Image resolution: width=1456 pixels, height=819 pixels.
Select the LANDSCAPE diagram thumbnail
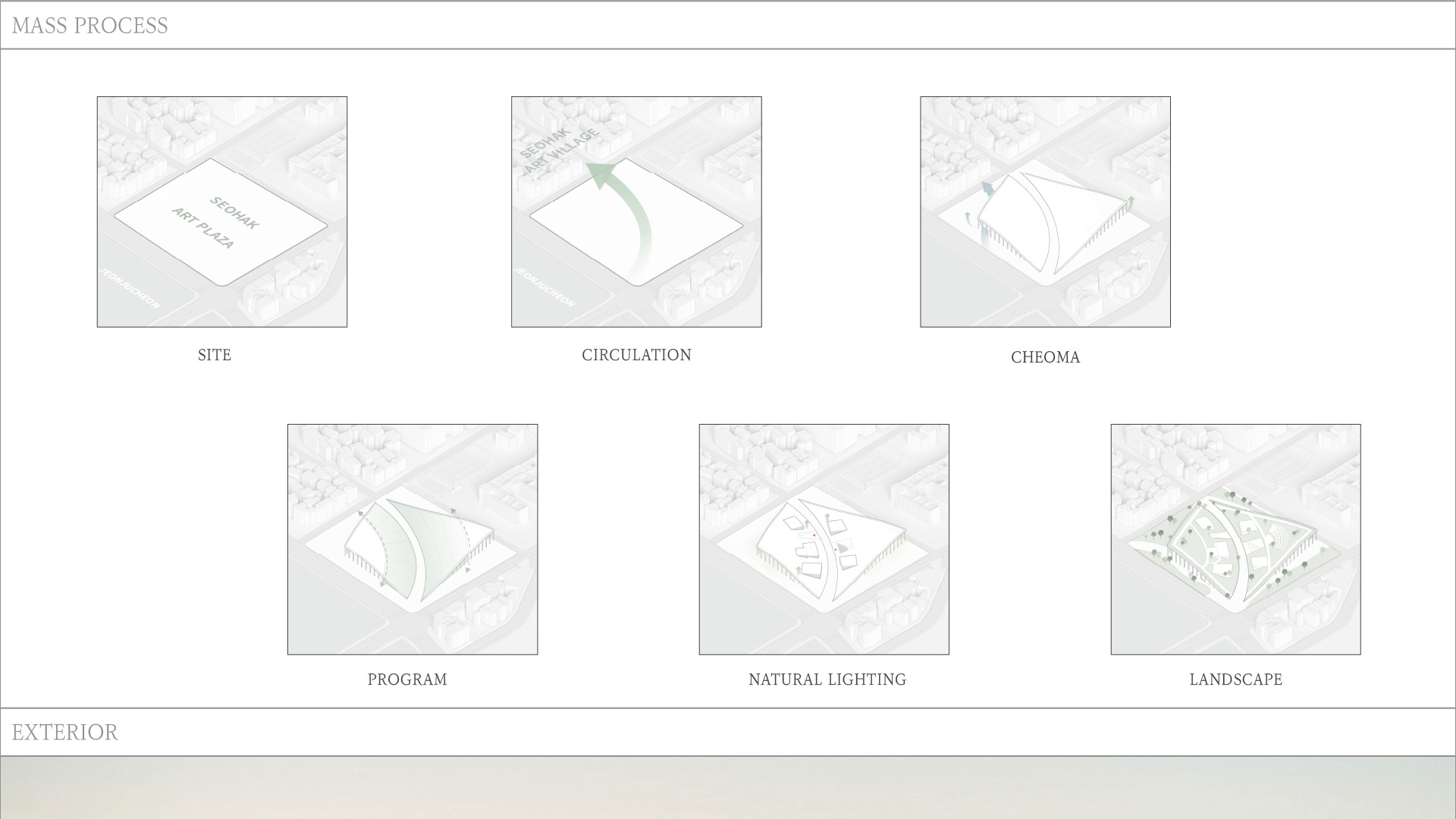pyautogui.click(x=1235, y=539)
